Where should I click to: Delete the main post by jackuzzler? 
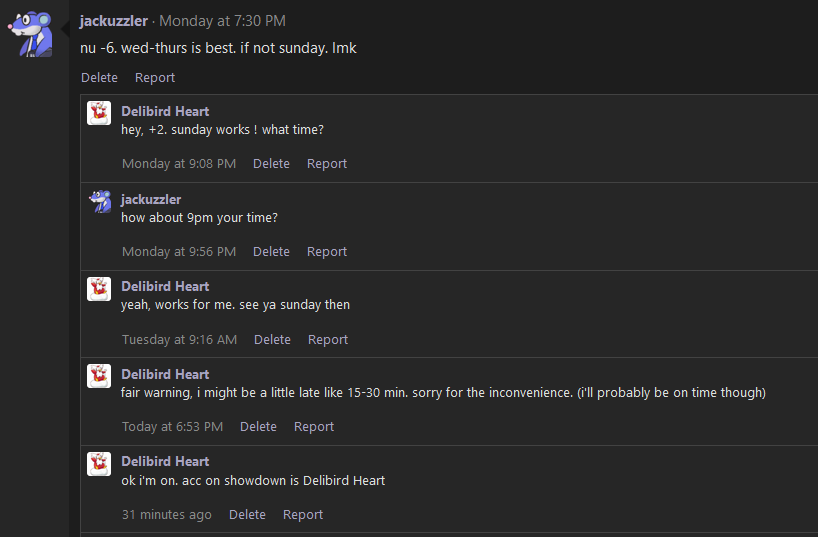(x=99, y=77)
